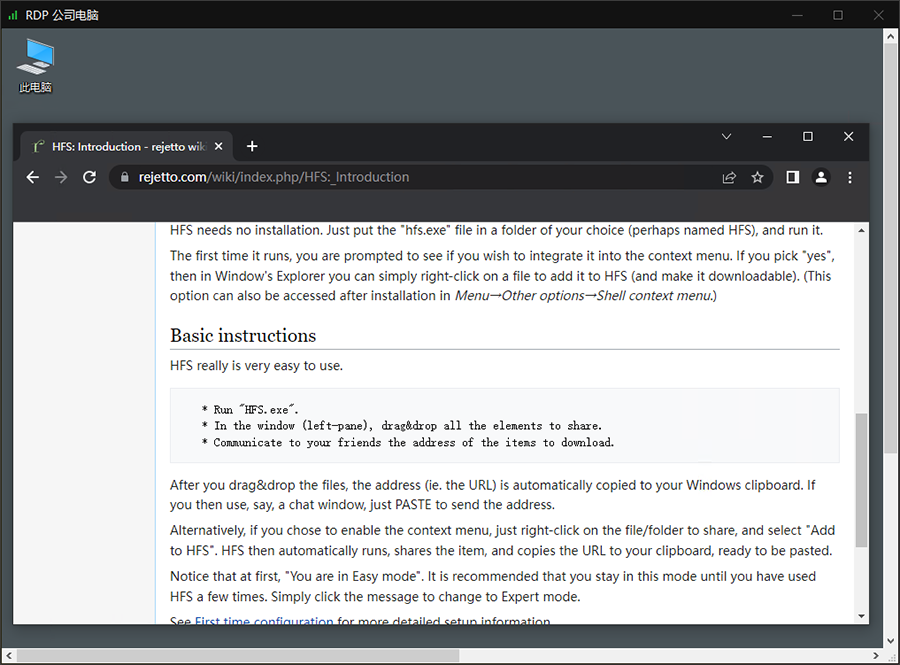
Task: Maximize the Chrome browser window
Action: pyautogui.click(x=808, y=137)
